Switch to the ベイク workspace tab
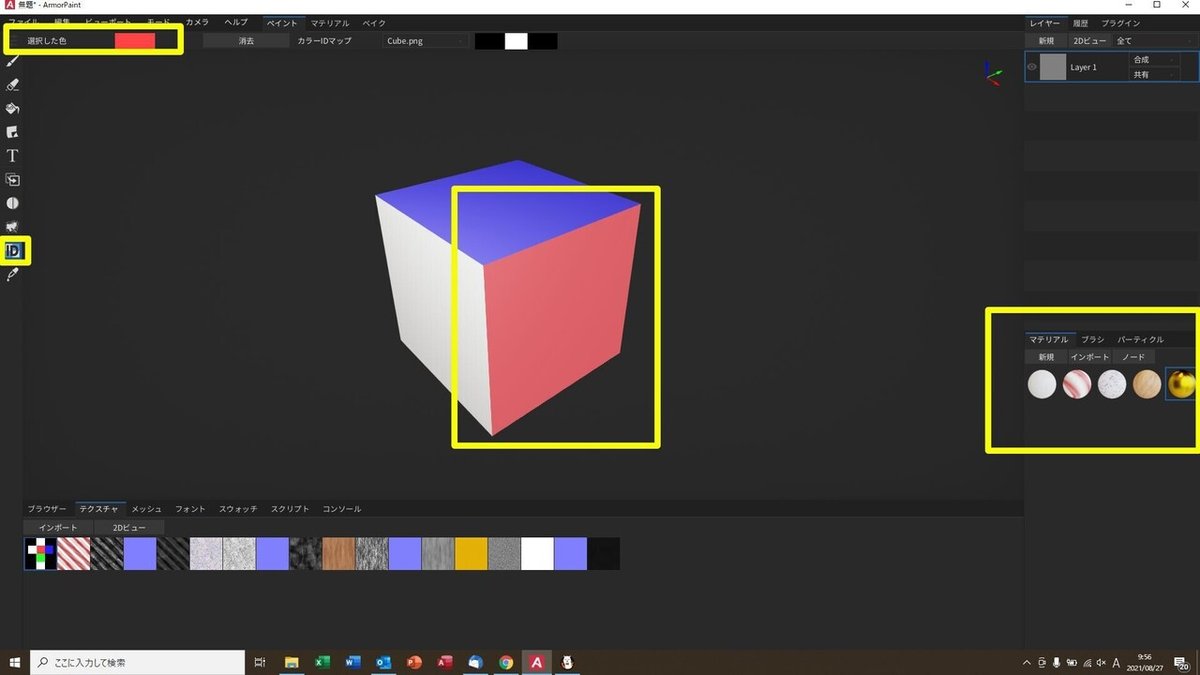 tap(373, 22)
